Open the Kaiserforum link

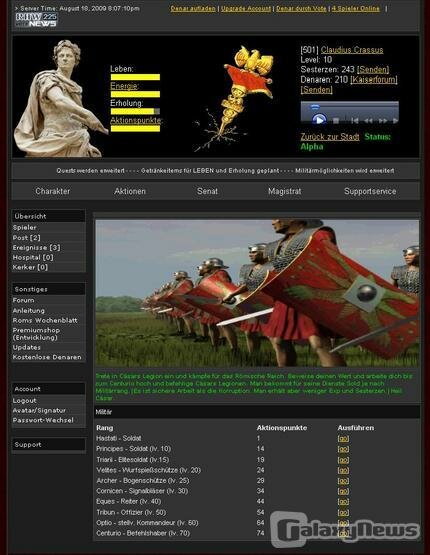click(x=374, y=79)
